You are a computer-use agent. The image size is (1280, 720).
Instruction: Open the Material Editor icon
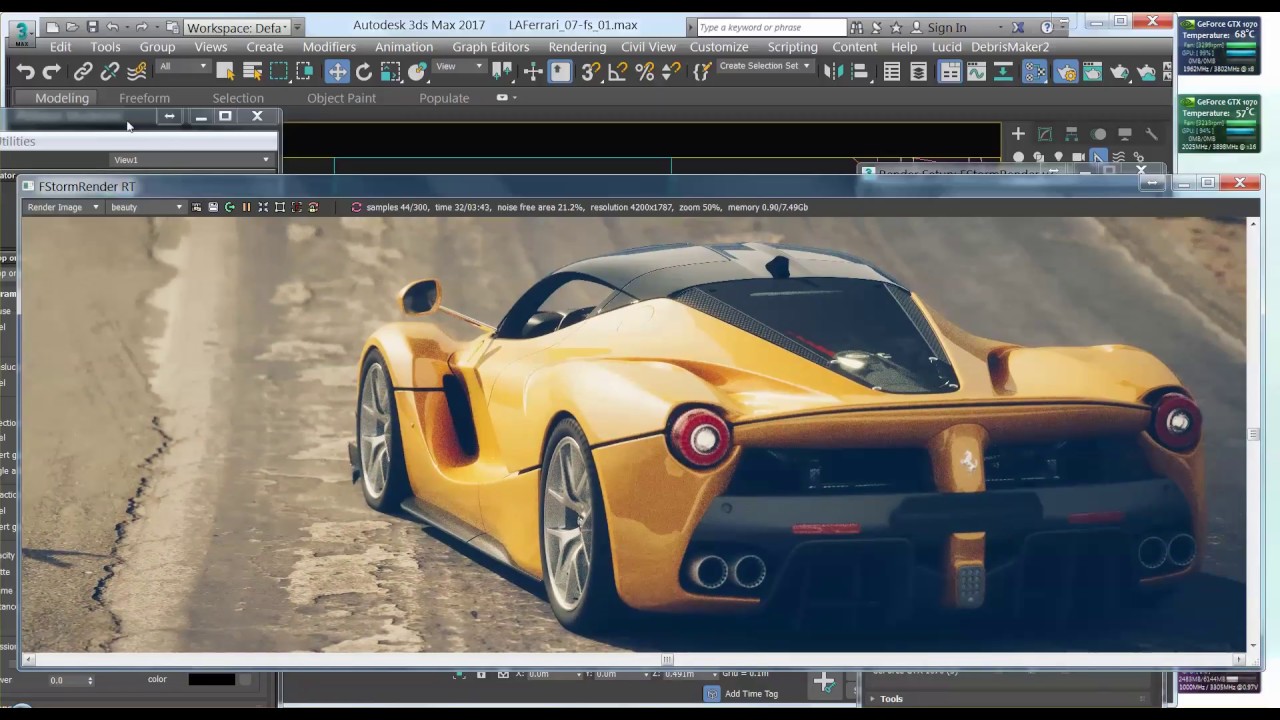point(1035,71)
